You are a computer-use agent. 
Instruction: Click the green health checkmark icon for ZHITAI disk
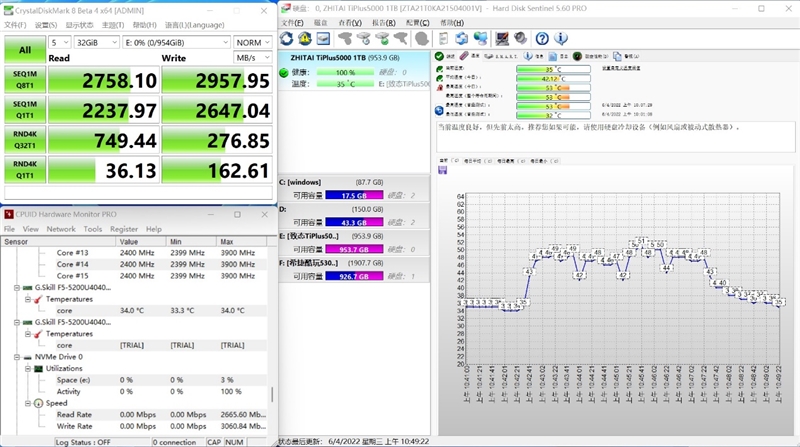tap(284, 72)
